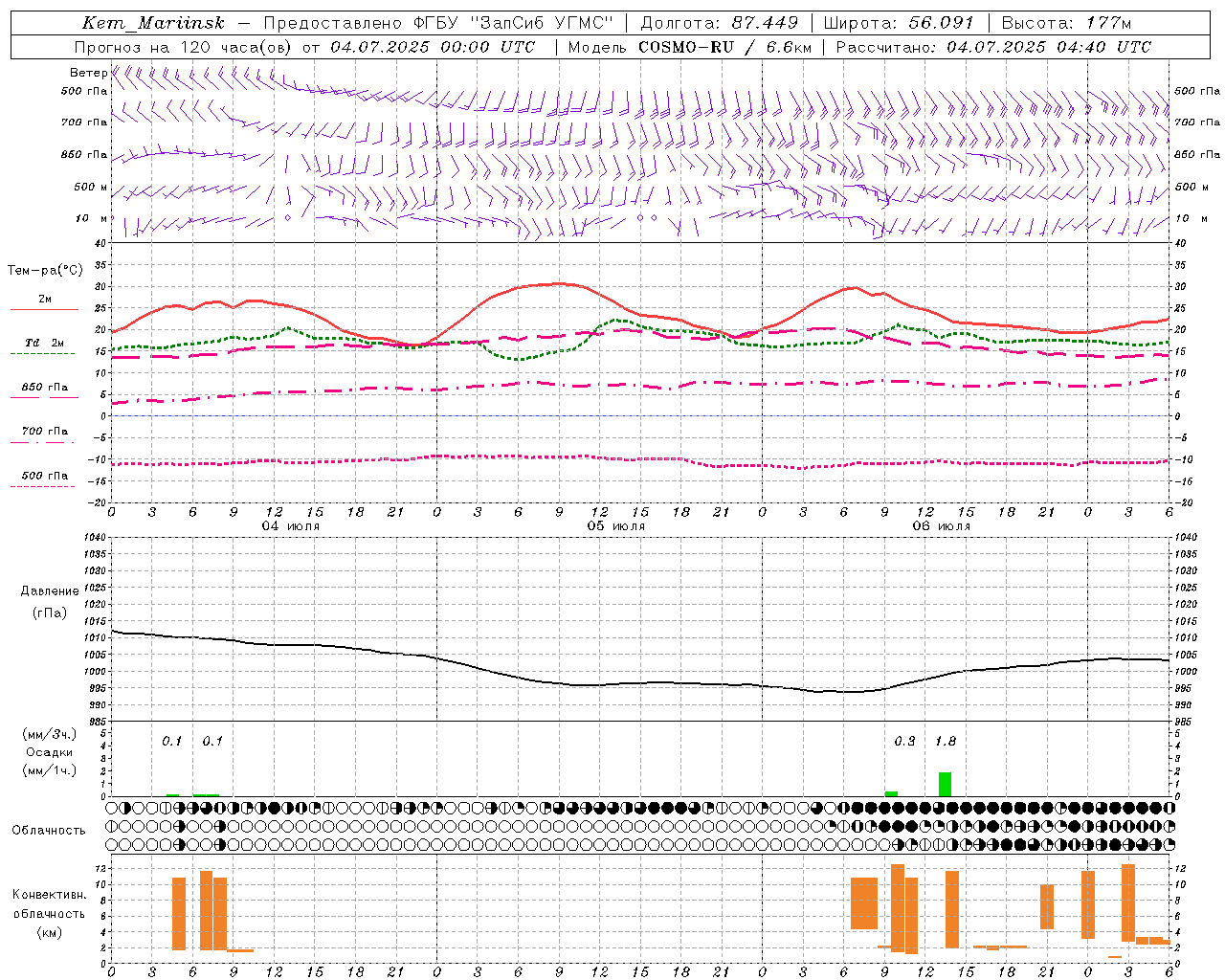Select the Рассчитано: 04.07.2025 04:40 UTC text
Viewport: 1225px width, 980px height.
tap(993, 47)
